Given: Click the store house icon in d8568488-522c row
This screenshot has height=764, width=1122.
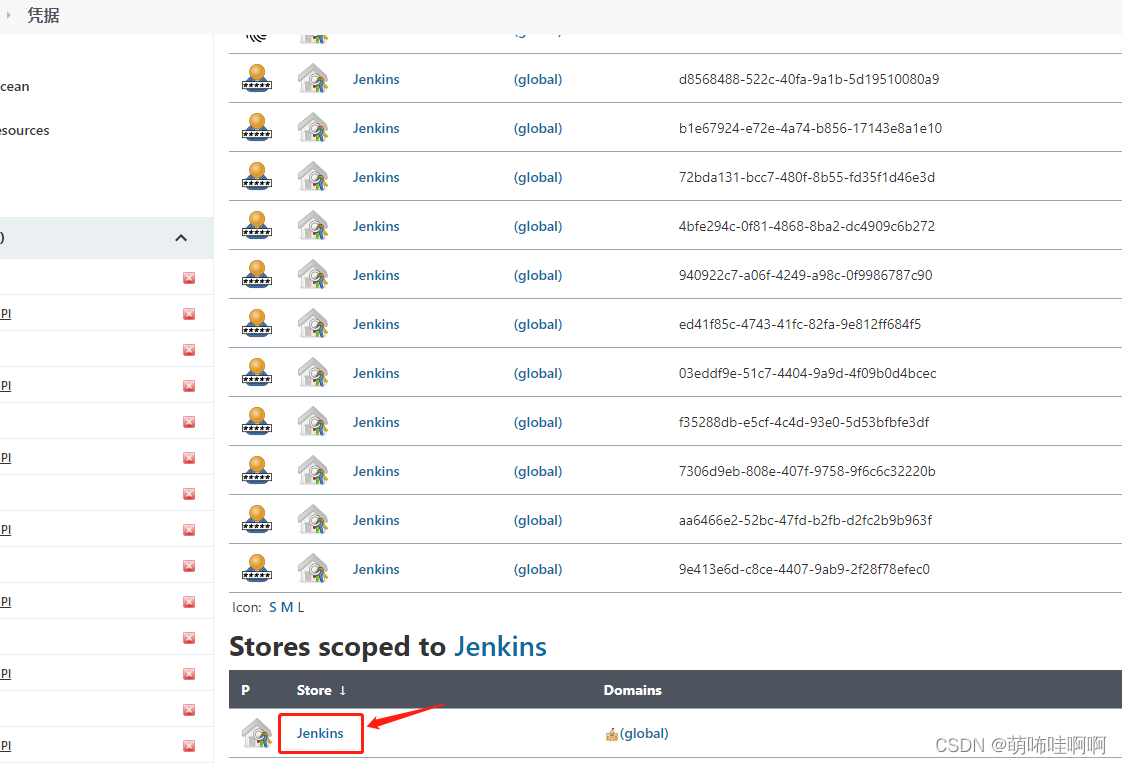Looking at the screenshot, I should coord(313,78).
